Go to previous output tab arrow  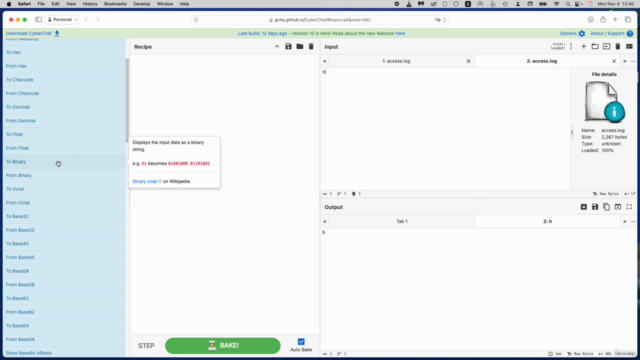click(x=325, y=221)
